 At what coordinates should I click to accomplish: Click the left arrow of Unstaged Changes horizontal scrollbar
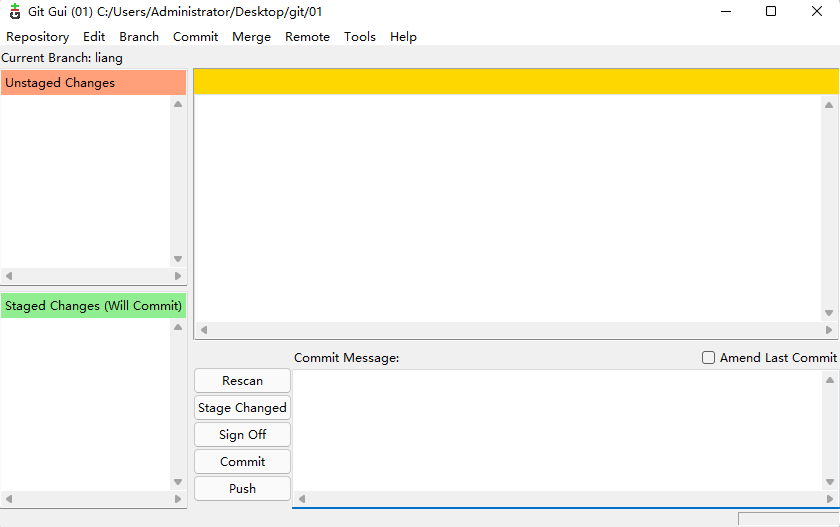pyautogui.click(x=9, y=276)
